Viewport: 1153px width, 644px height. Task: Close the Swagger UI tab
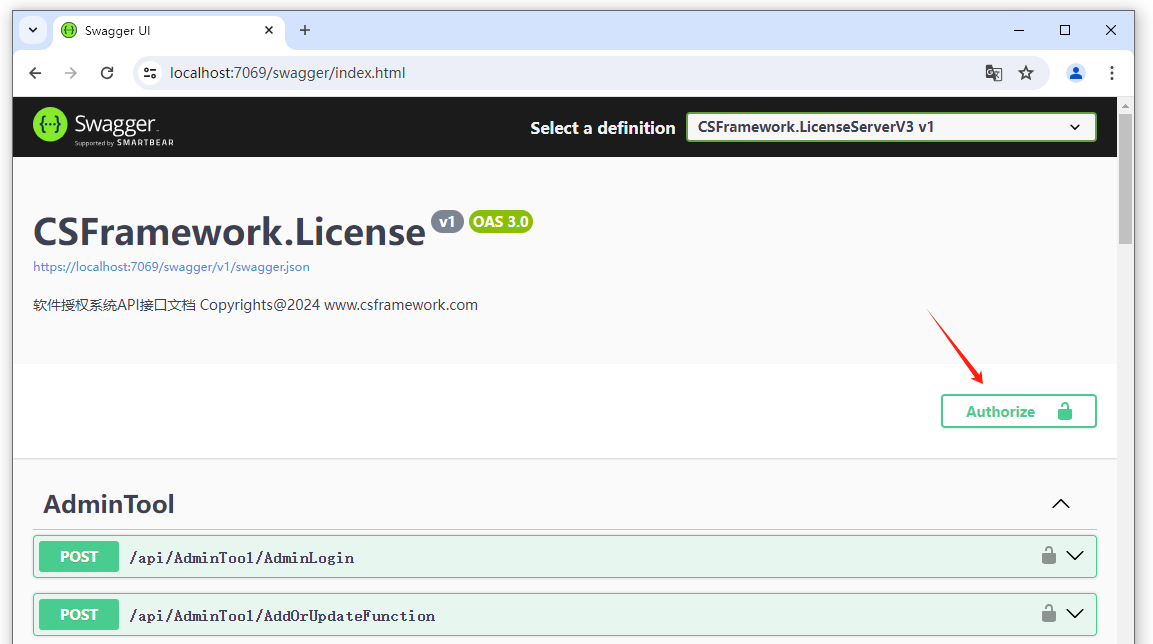pyautogui.click(x=269, y=30)
